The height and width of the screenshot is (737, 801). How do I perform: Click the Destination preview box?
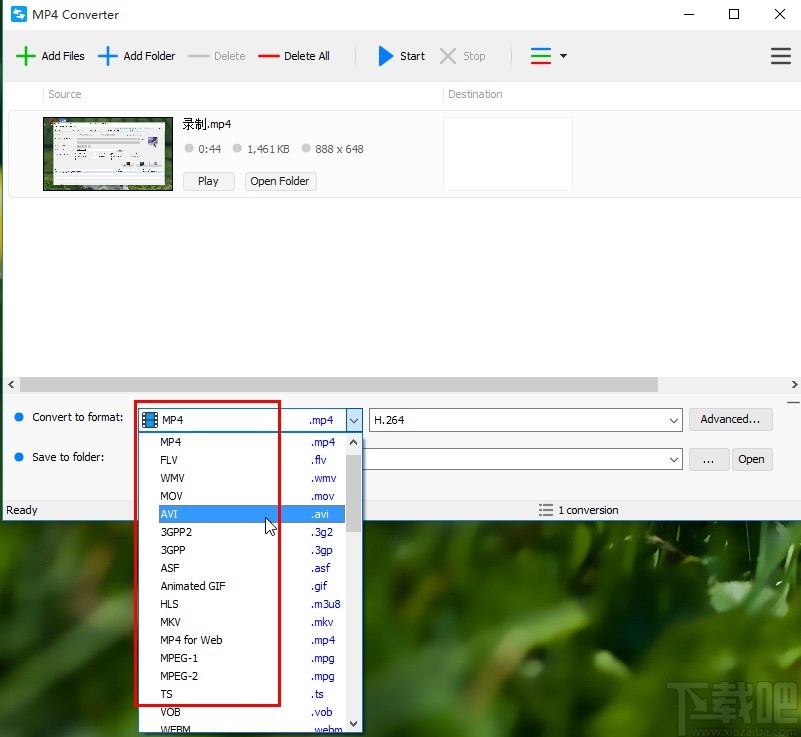[x=508, y=154]
